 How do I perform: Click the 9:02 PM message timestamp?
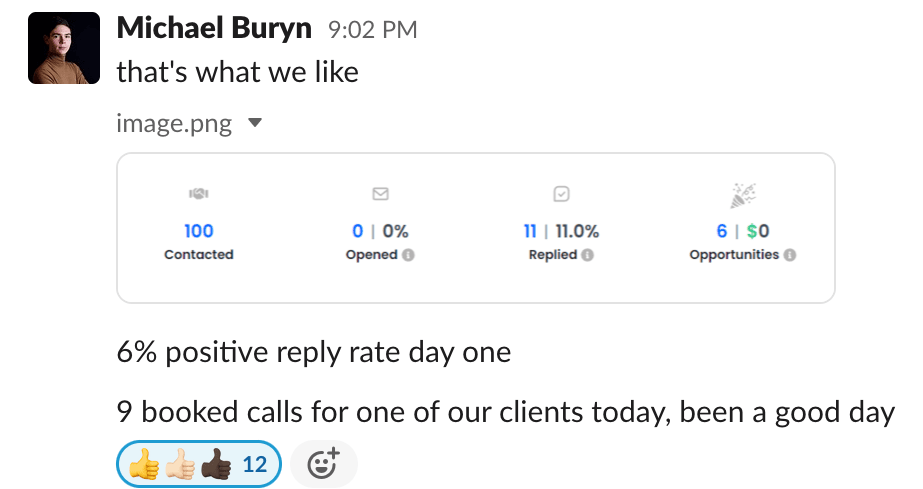[372, 31]
